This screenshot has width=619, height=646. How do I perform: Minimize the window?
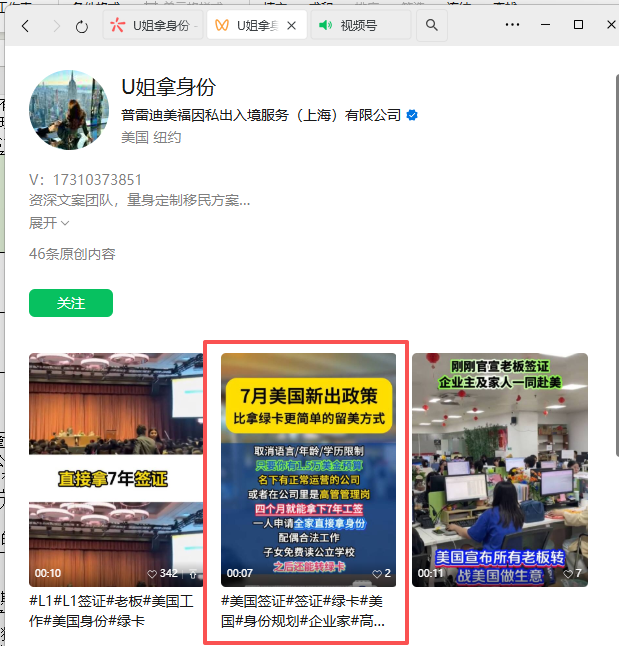[x=545, y=25]
